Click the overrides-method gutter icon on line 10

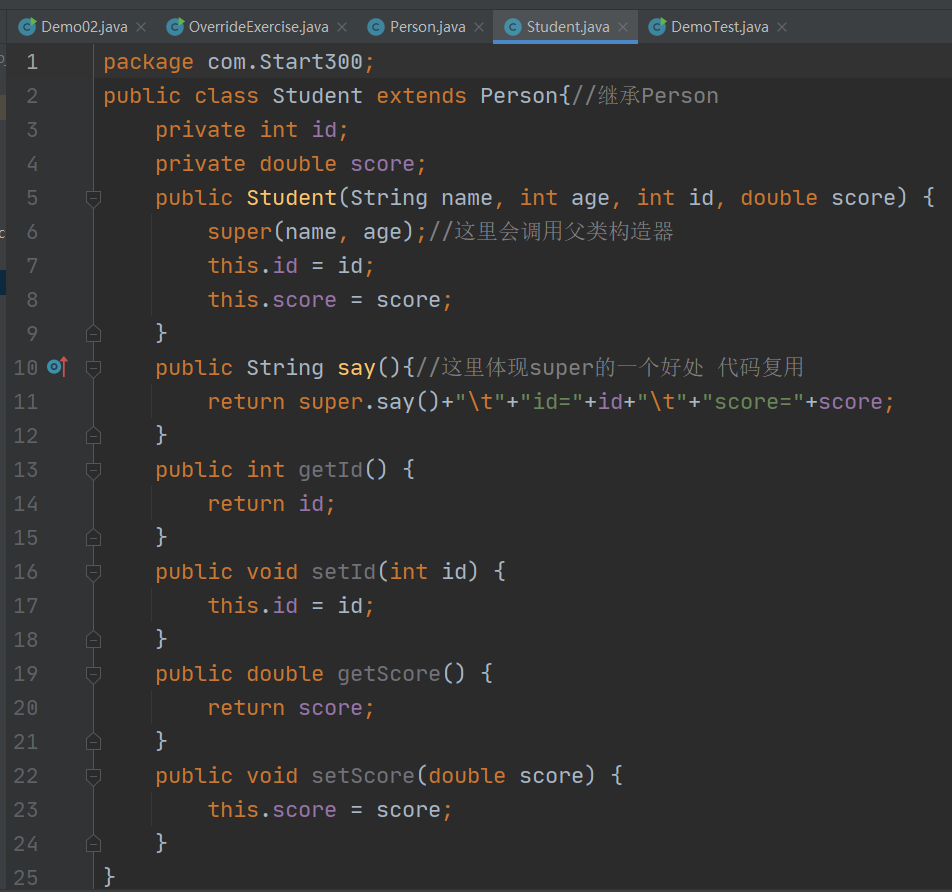(x=57, y=367)
